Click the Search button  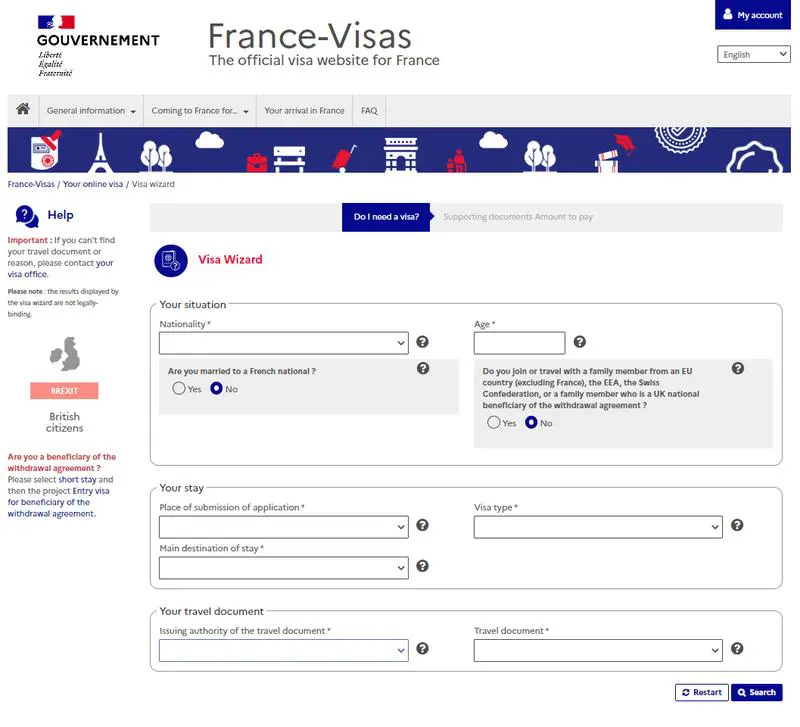coord(756,692)
